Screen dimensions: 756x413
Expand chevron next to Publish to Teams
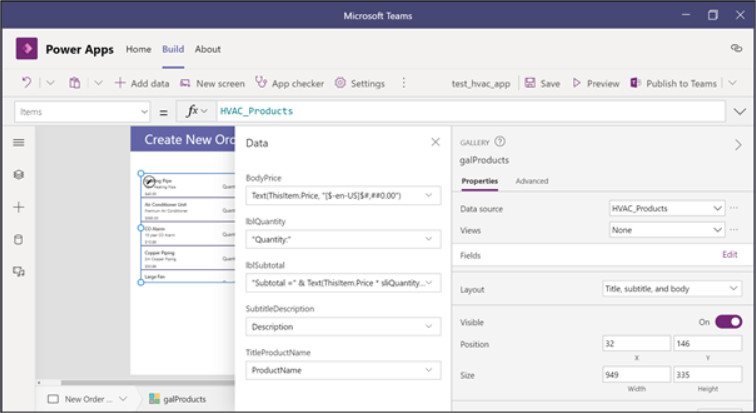pos(732,83)
